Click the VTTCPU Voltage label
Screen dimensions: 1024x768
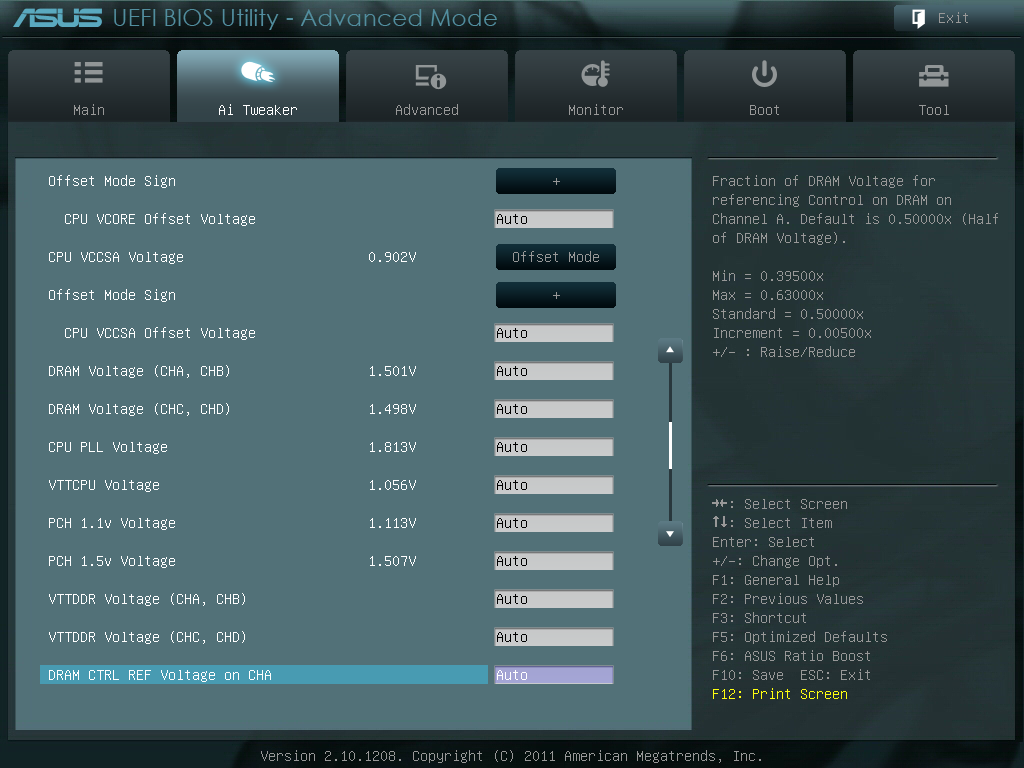point(104,485)
